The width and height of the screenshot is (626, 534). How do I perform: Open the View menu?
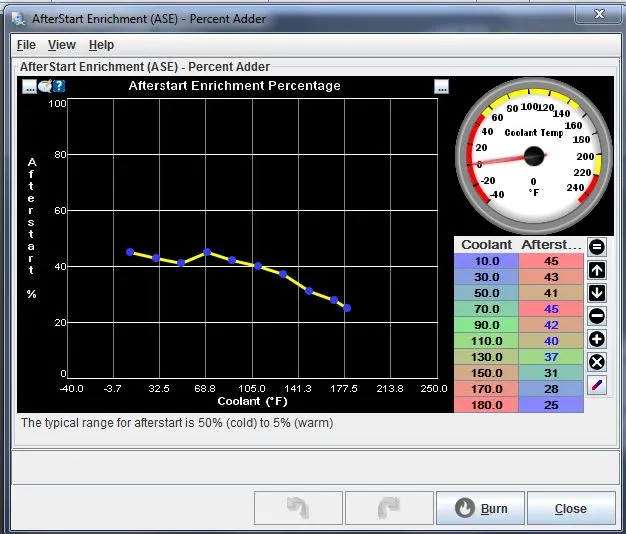[x=62, y=45]
